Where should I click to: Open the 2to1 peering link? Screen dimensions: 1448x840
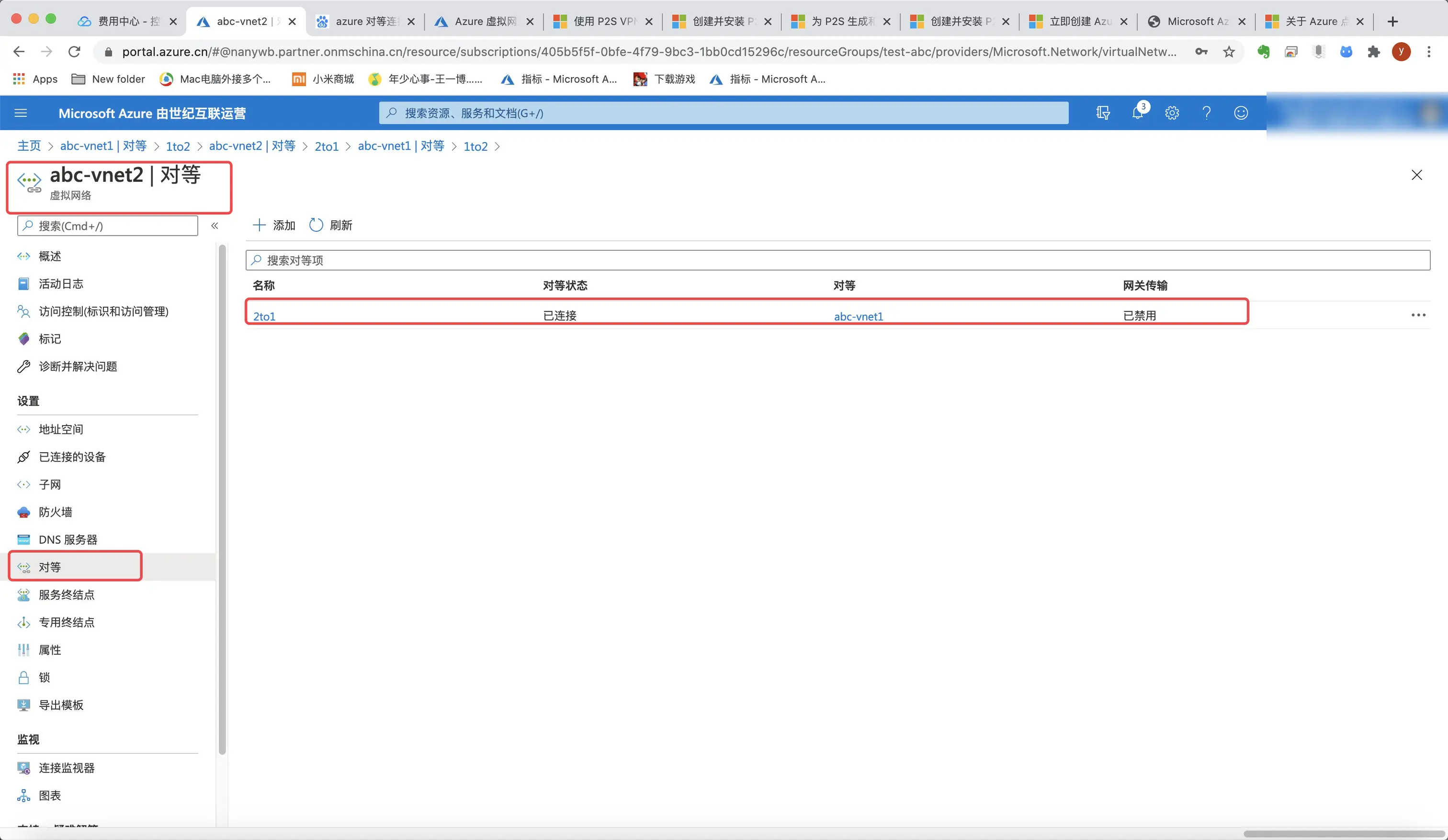click(x=264, y=316)
